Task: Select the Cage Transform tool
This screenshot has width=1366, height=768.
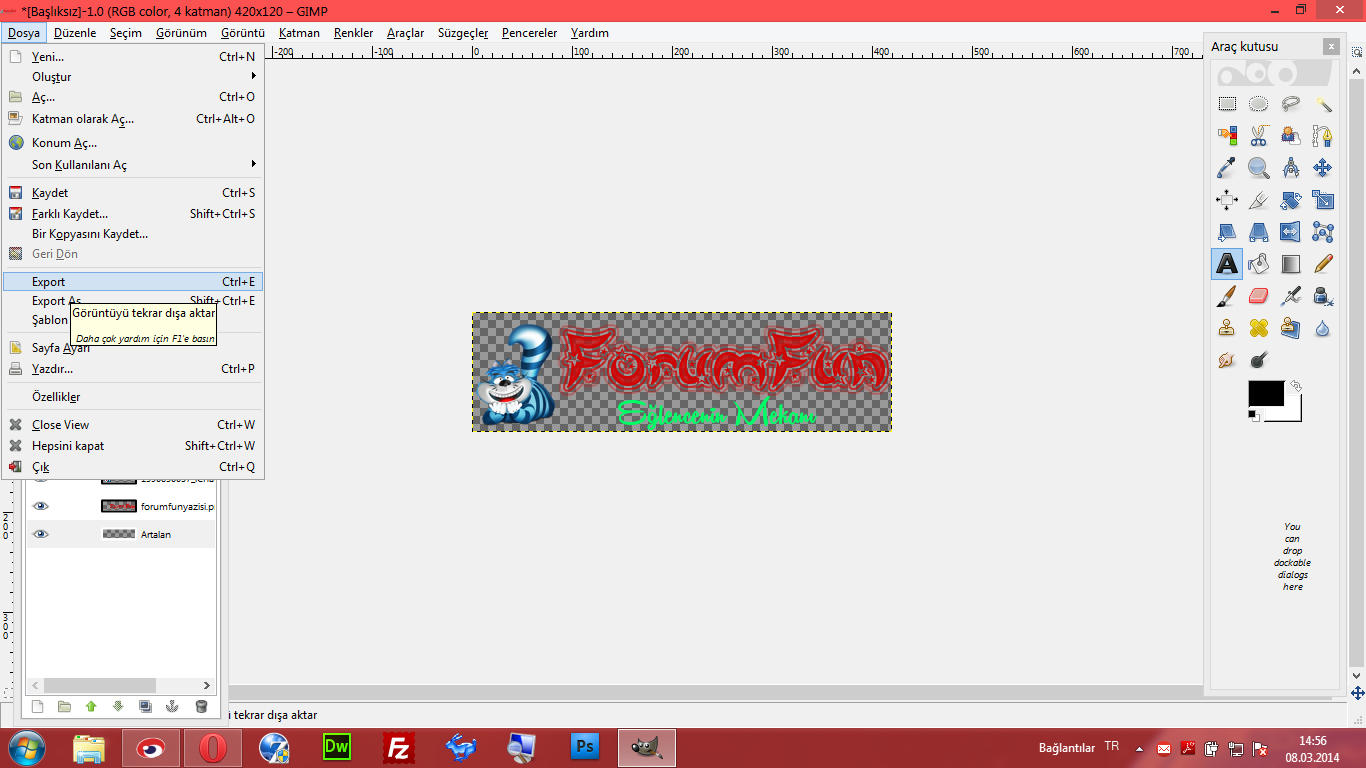Action: [1323, 232]
